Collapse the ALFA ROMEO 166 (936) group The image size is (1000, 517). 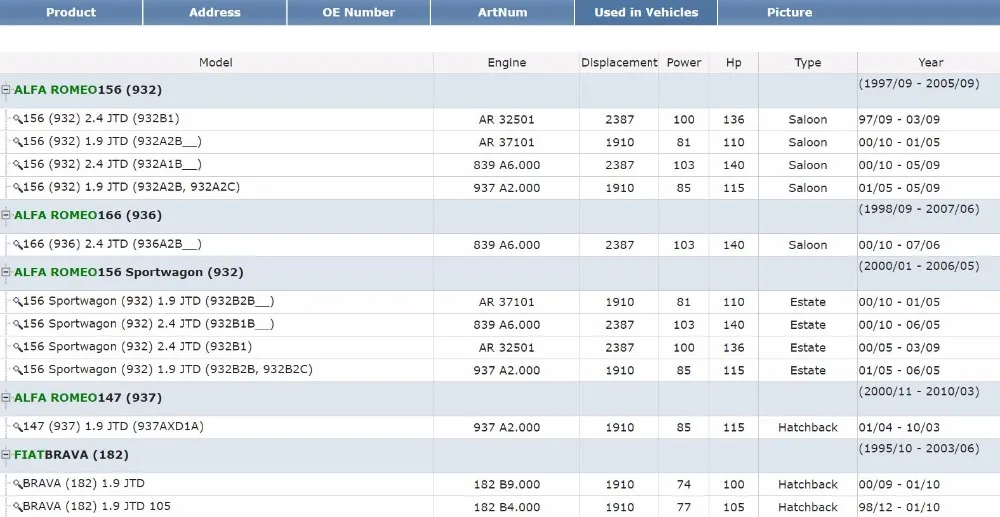click(x=6, y=215)
